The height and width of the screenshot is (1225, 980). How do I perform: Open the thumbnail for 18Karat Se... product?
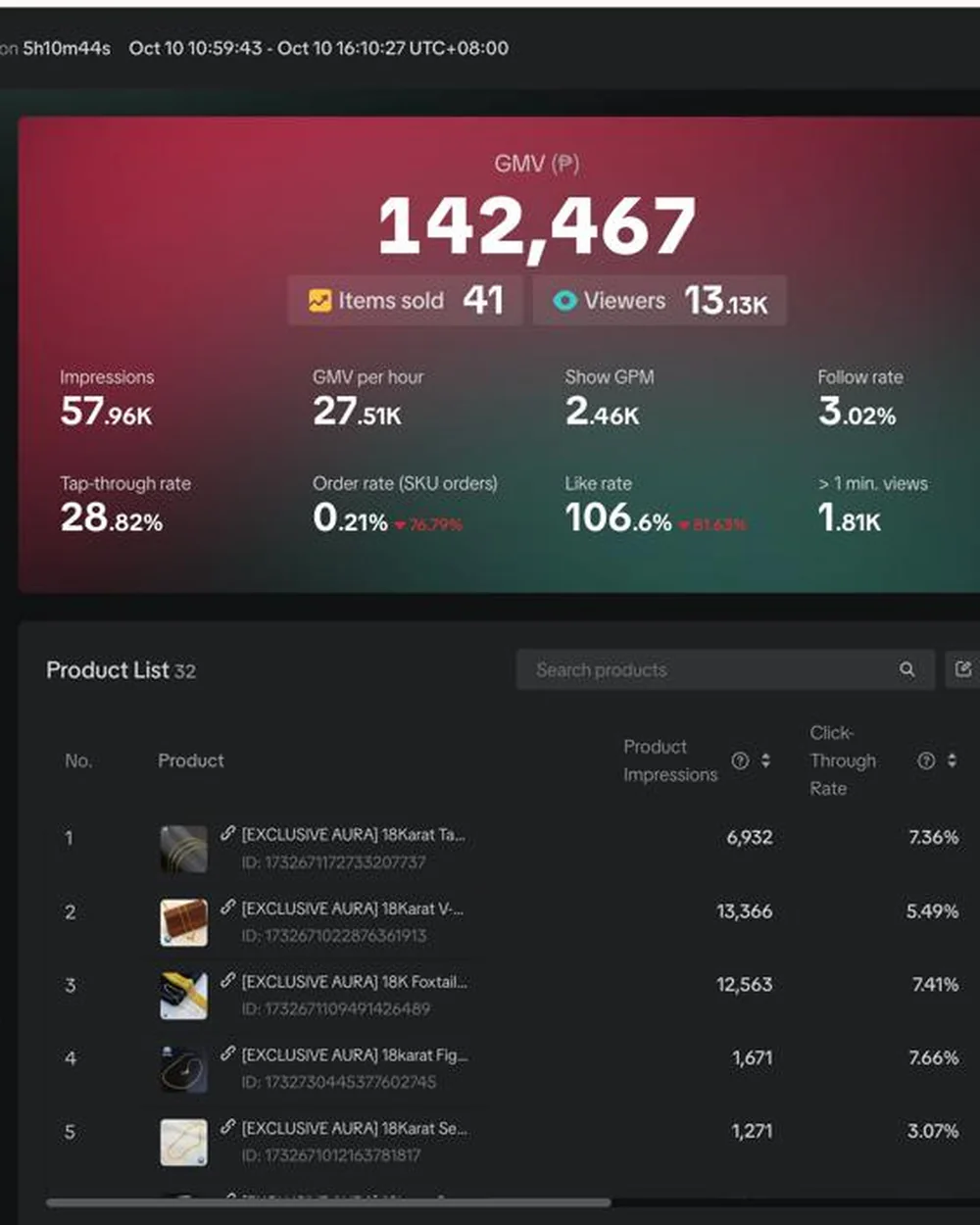183,1143
